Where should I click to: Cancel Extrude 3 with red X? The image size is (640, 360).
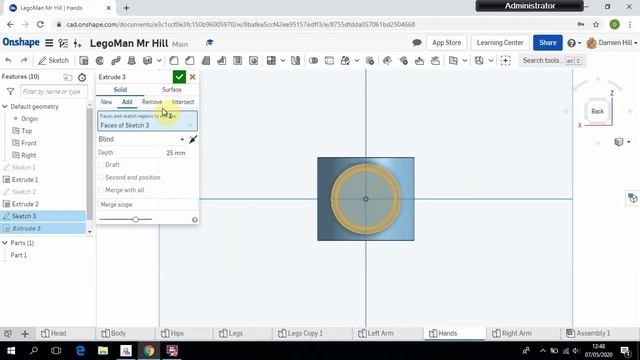coord(193,77)
